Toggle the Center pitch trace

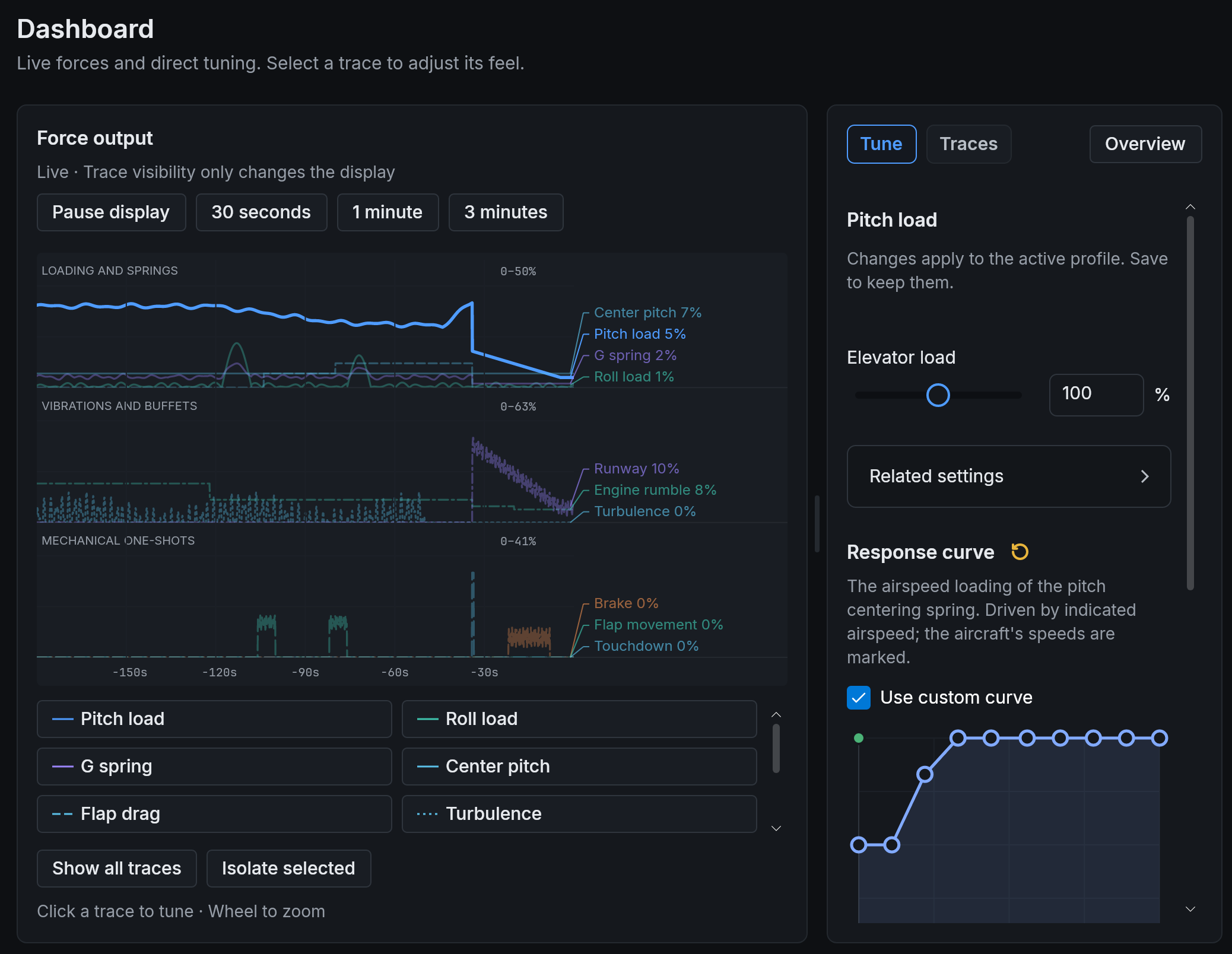pyautogui.click(x=579, y=767)
